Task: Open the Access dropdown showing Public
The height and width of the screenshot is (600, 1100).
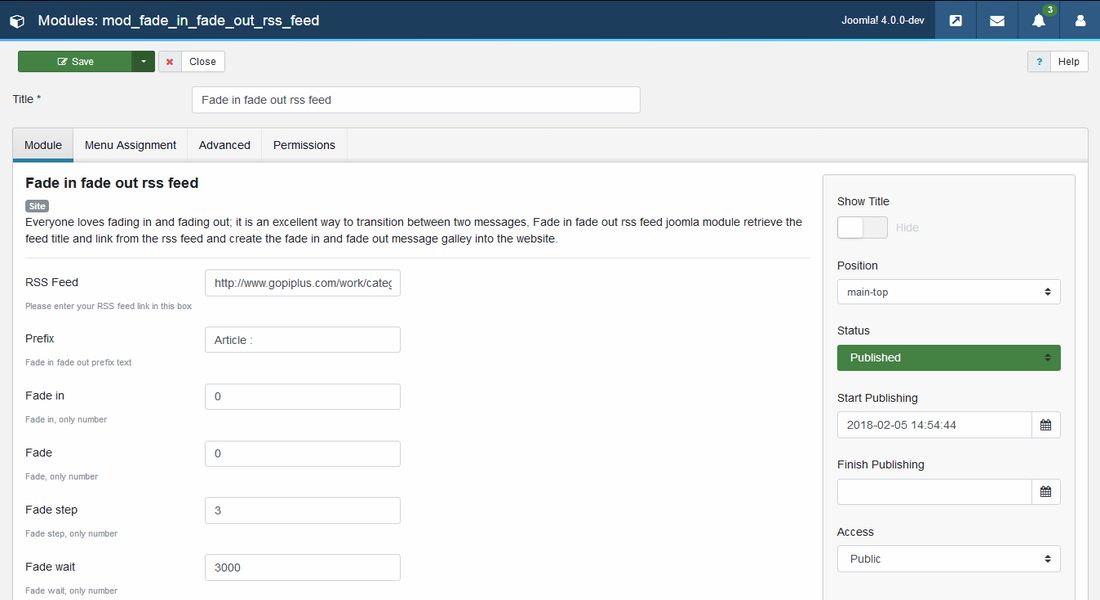Action: pyautogui.click(x=948, y=559)
